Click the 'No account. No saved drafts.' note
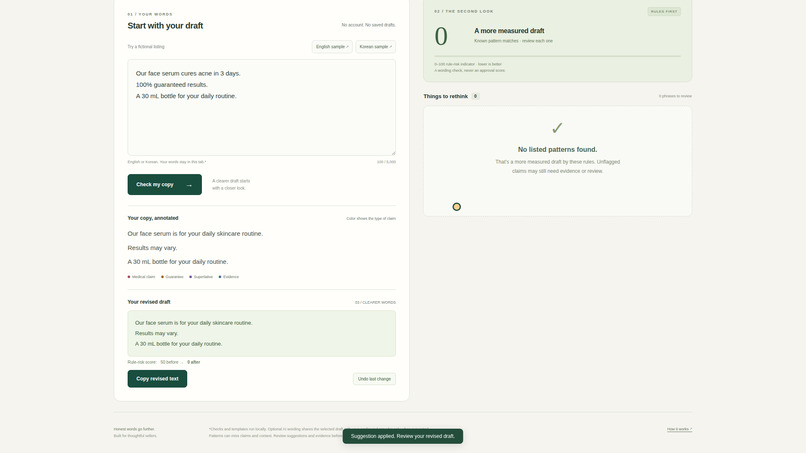 click(x=369, y=25)
